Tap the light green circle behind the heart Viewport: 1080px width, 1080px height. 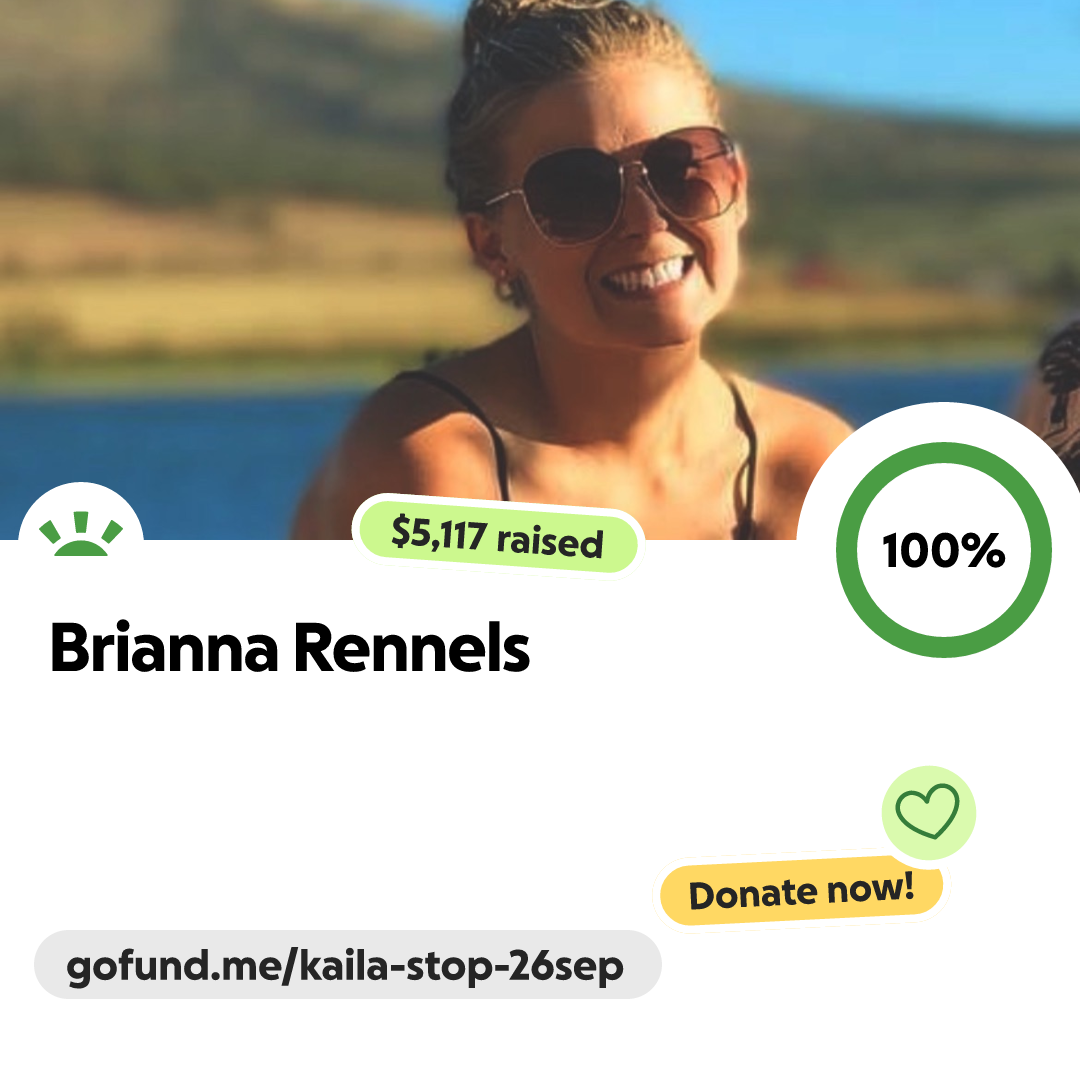point(928,813)
